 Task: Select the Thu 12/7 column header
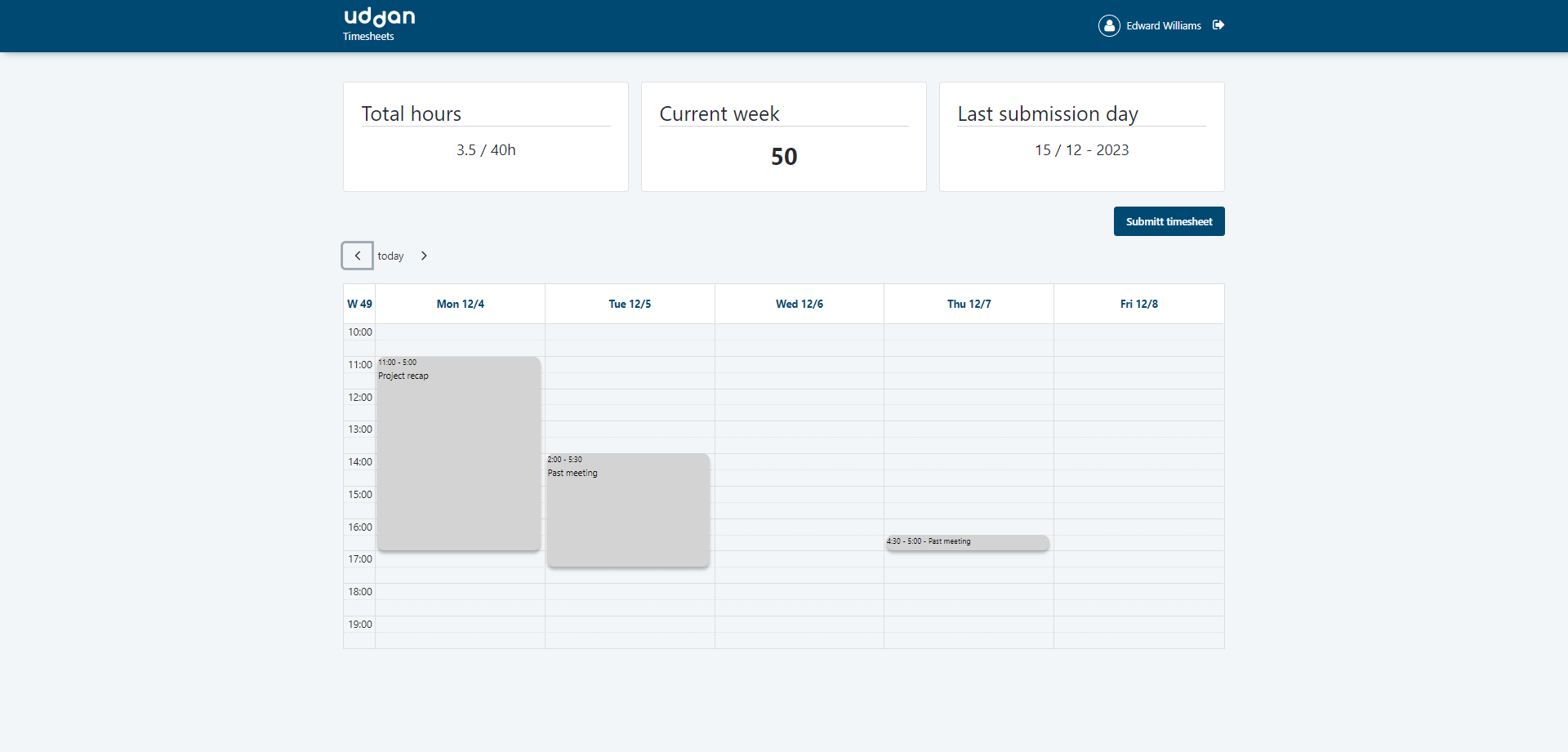pos(969,304)
